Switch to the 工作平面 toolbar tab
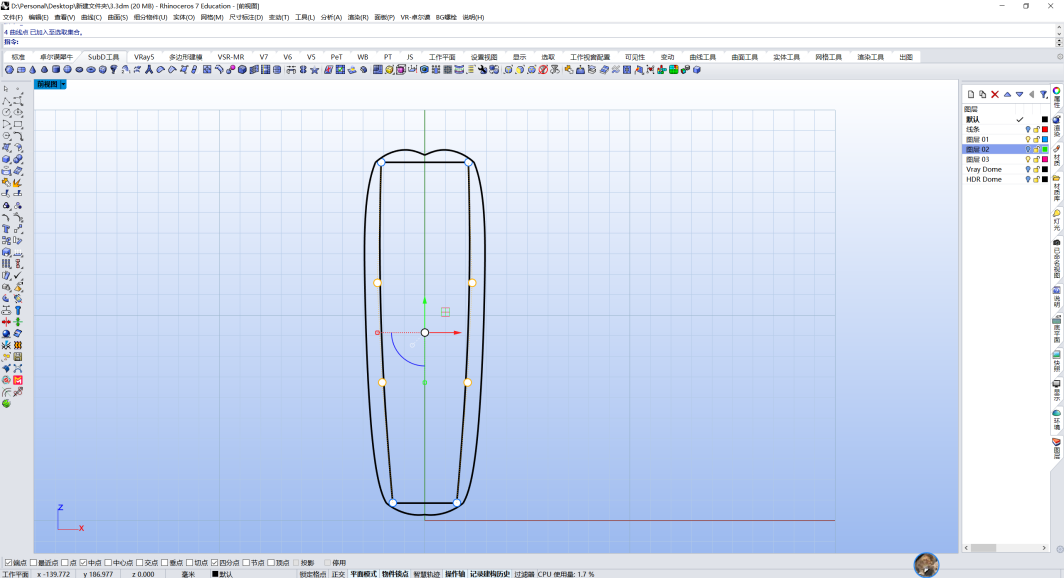 442,57
